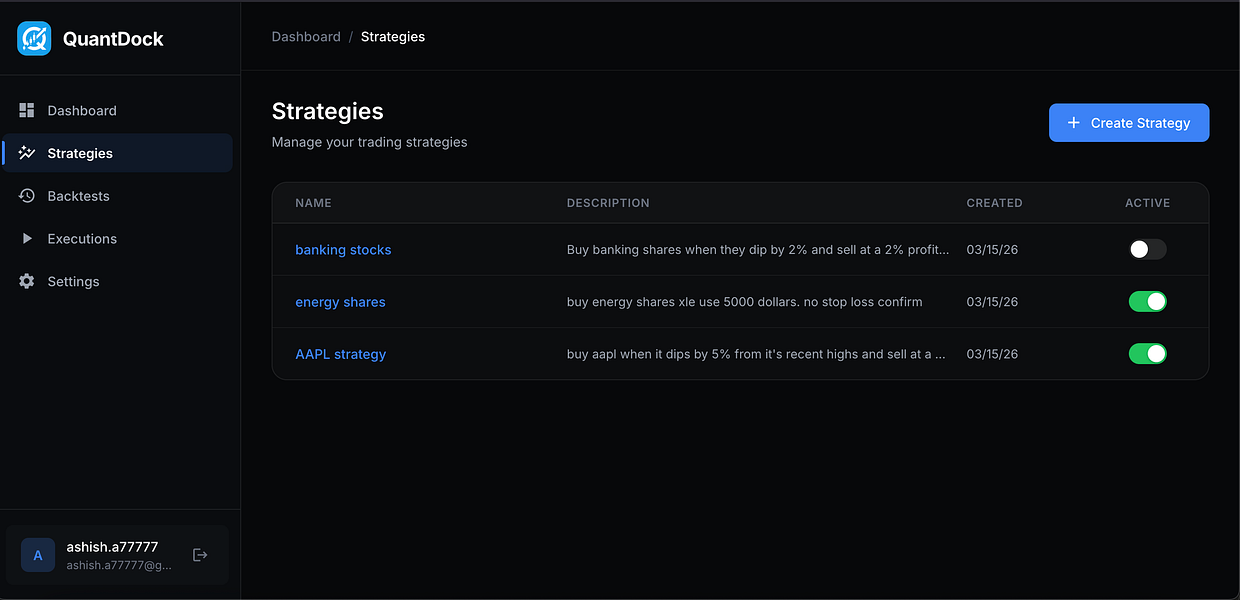Open the energy shares strategy link
The height and width of the screenshot is (600, 1240).
[340, 302]
